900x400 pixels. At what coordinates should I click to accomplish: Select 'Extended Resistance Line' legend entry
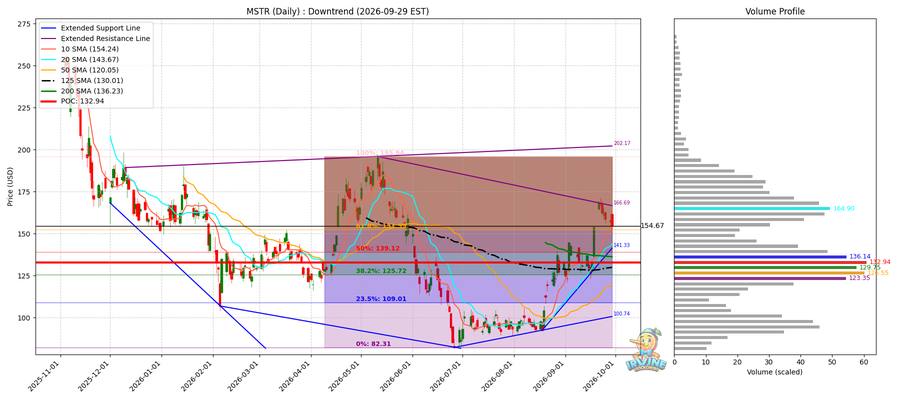coord(105,38)
